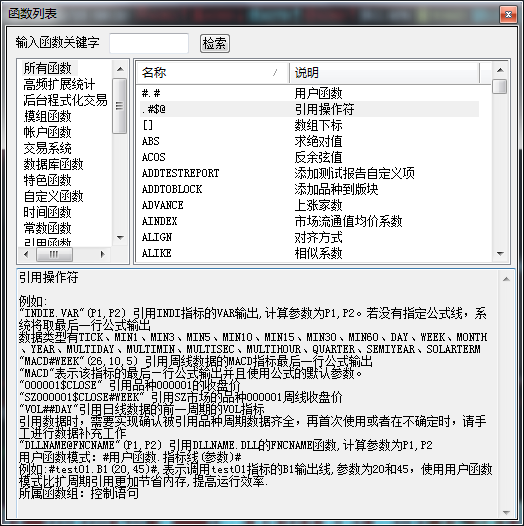This screenshot has height=526, width=524.
Task: Focus the function keyword input field
Action: [149, 43]
